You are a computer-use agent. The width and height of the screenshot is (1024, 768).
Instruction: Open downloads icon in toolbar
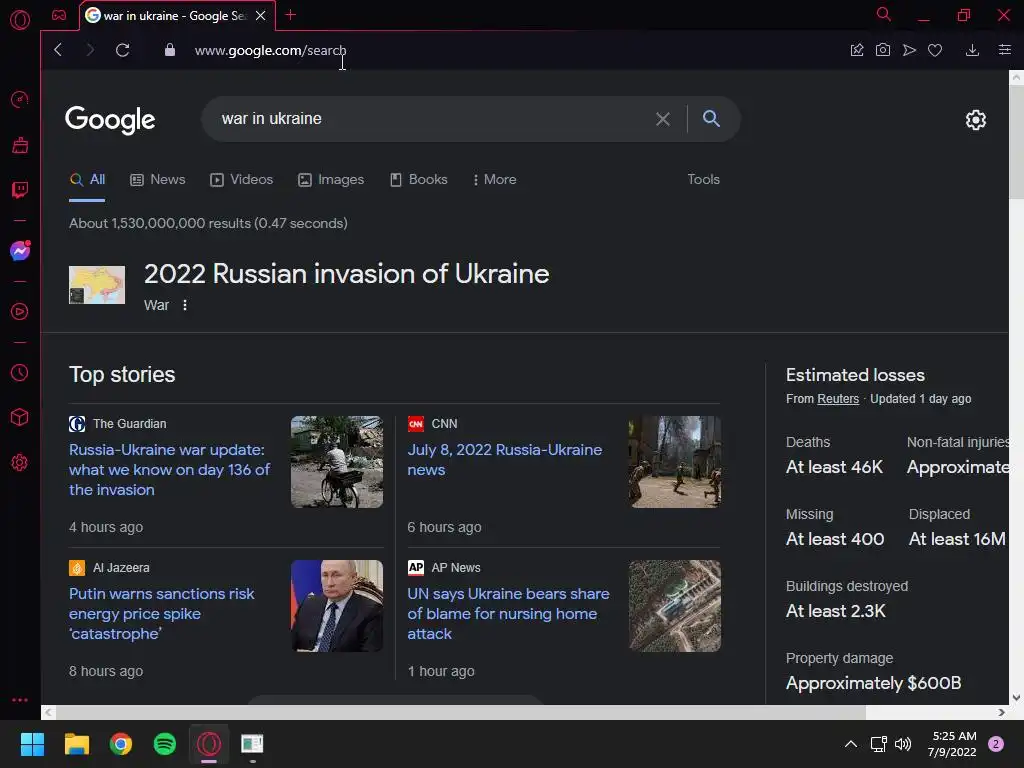pos(972,50)
